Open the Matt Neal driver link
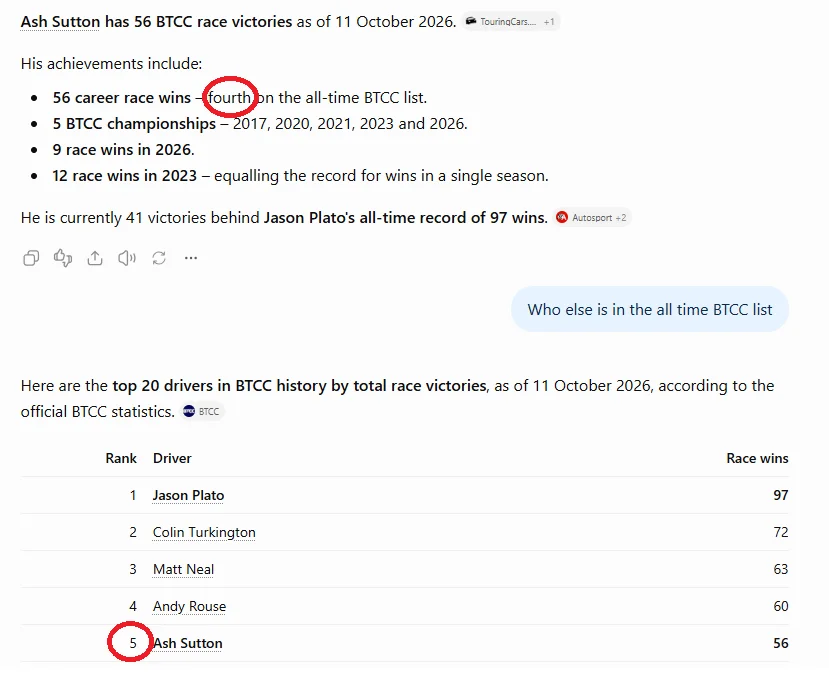 point(183,569)
